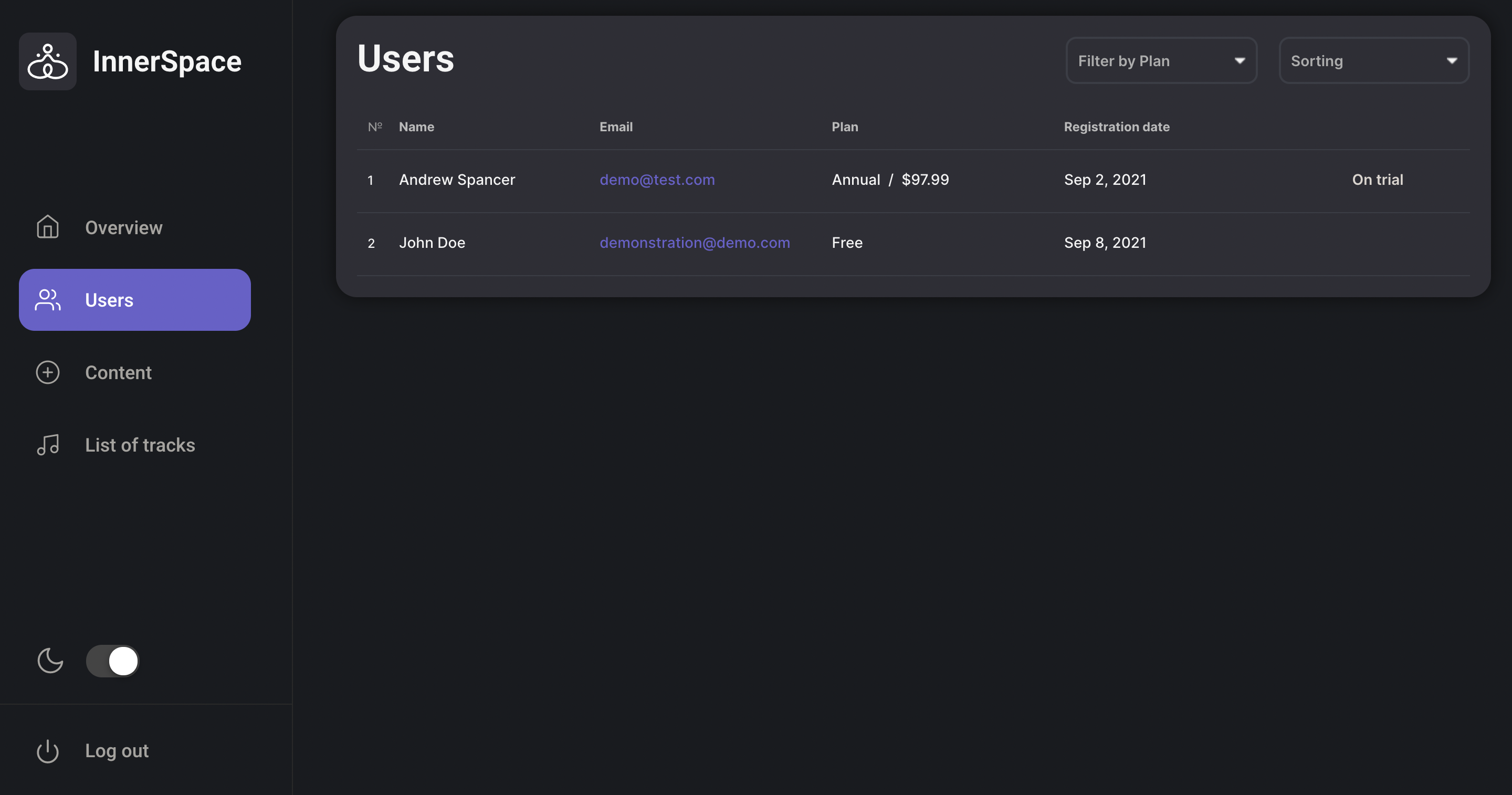Open the demo@test.com email link

point(657,180)
